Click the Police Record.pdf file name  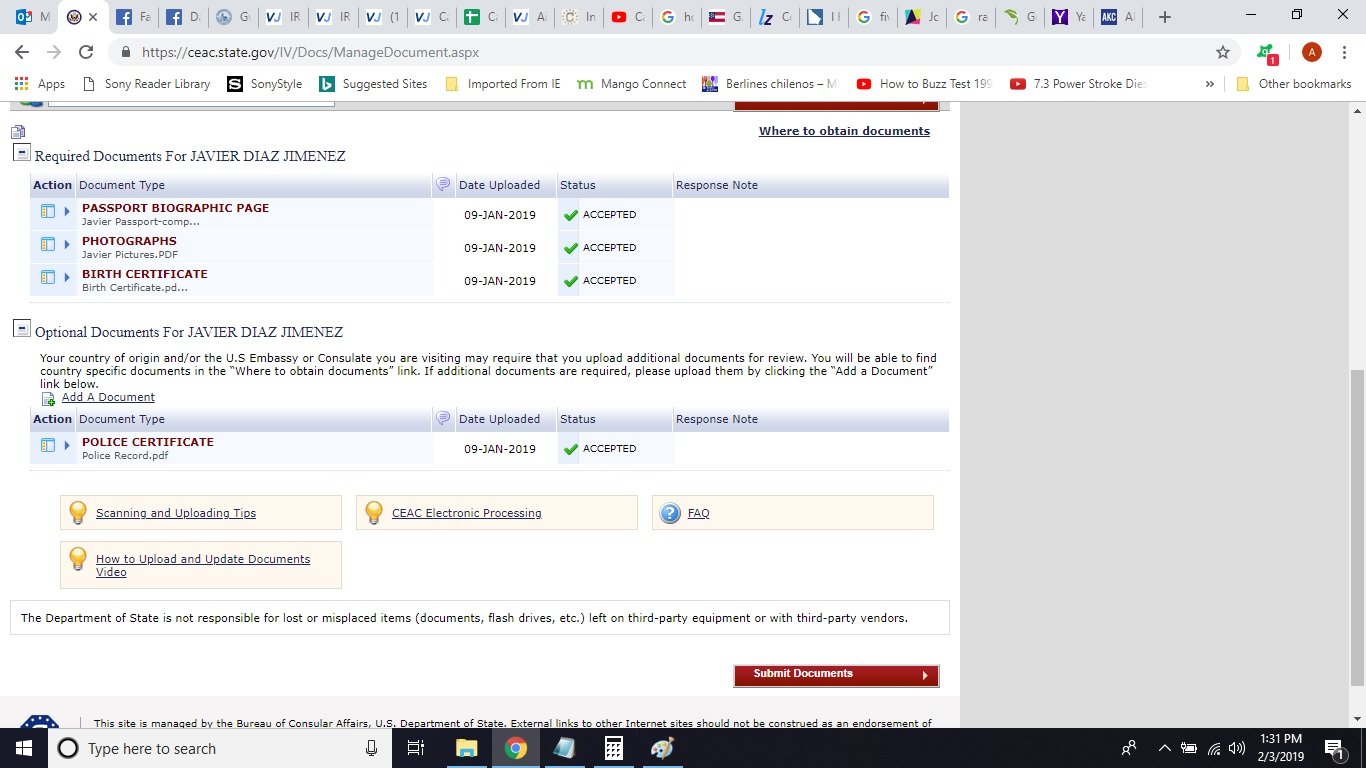pyautogui.click(x=125, y=456)
